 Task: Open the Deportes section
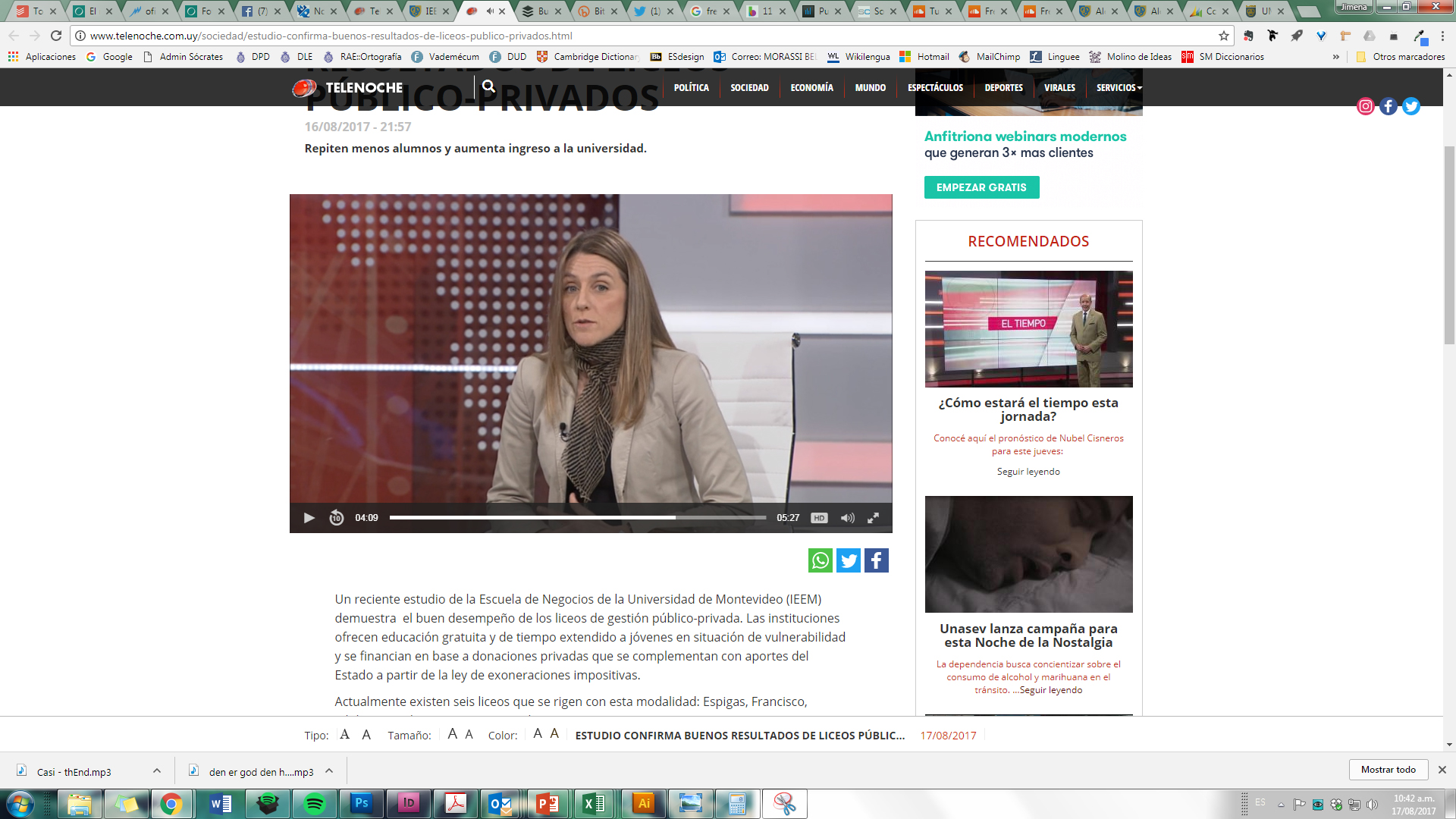tap(1004, 88)
